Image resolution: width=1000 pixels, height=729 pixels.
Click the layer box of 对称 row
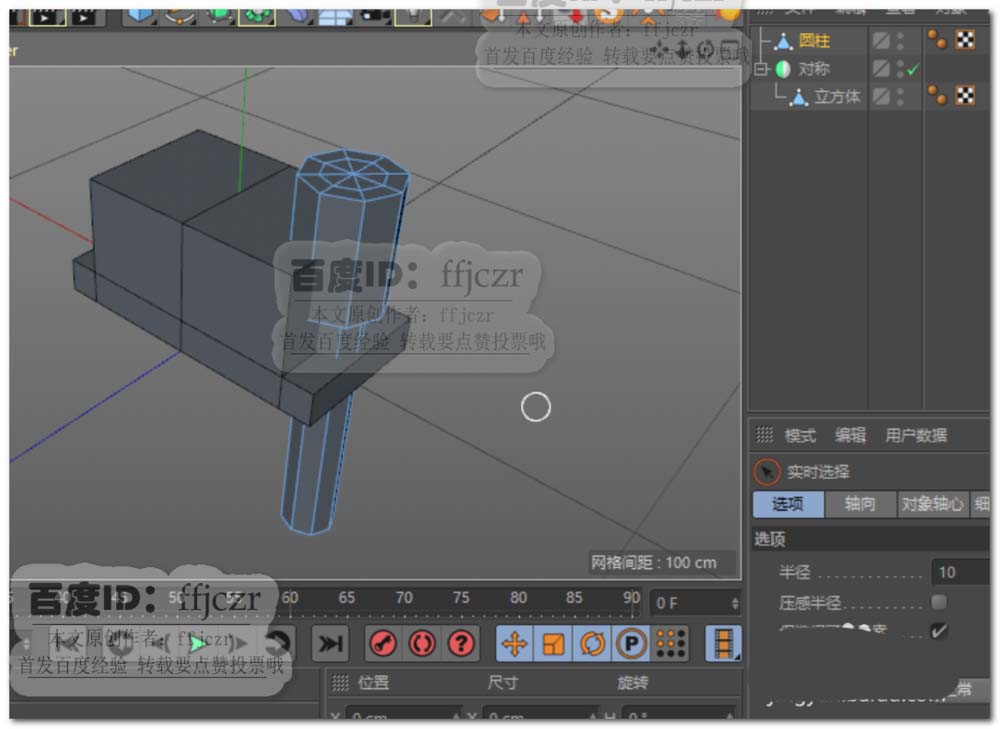881,69
